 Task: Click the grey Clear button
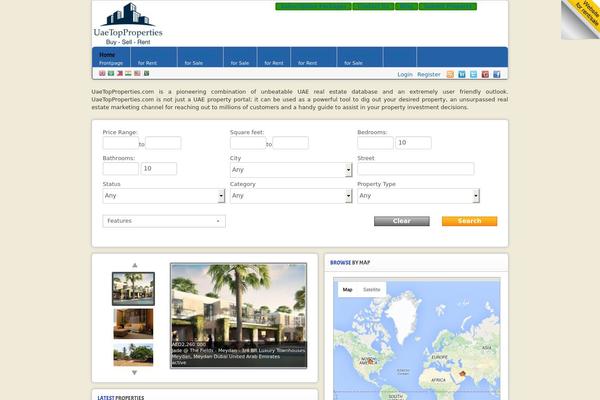(402, 221)
